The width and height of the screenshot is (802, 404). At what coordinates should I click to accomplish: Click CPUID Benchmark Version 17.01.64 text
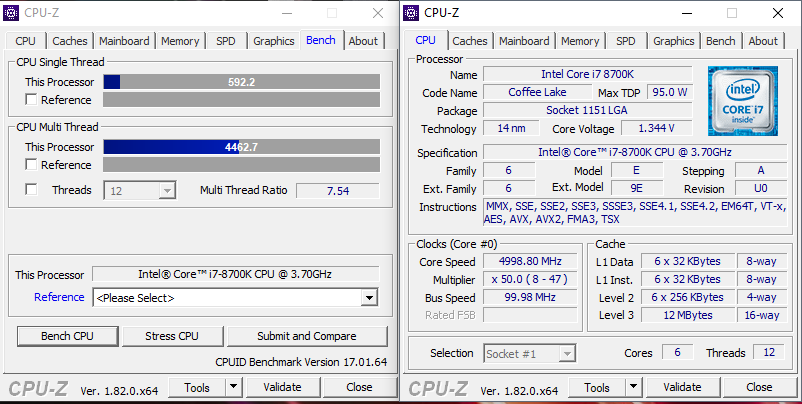[301, 362]
